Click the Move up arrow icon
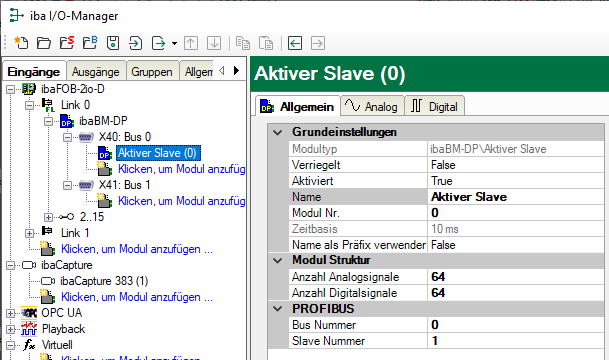The height and width of the screenshot is (360, 609). [191, 43]
